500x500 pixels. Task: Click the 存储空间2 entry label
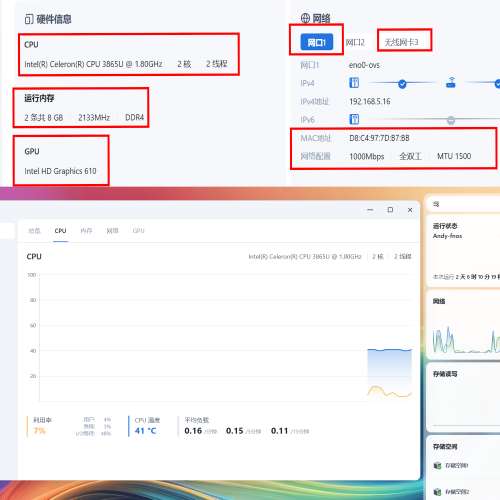pos(457,492)
